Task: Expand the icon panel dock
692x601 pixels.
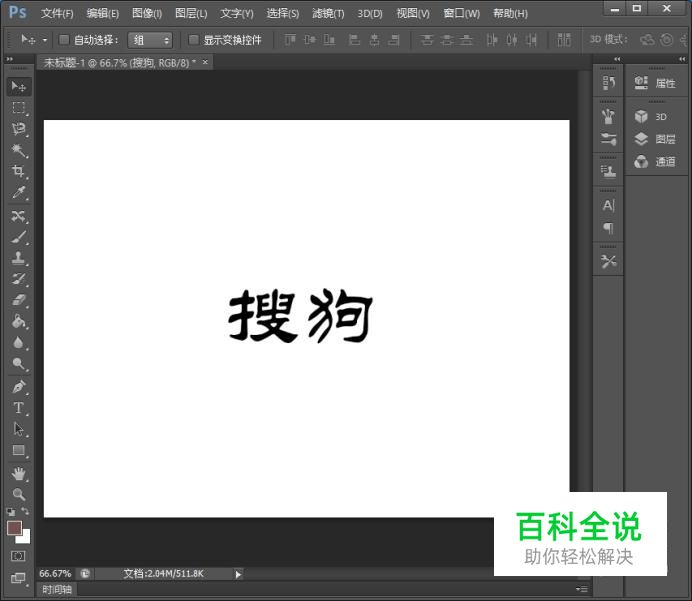Action: pyautogui.click(x=617, y=59)
